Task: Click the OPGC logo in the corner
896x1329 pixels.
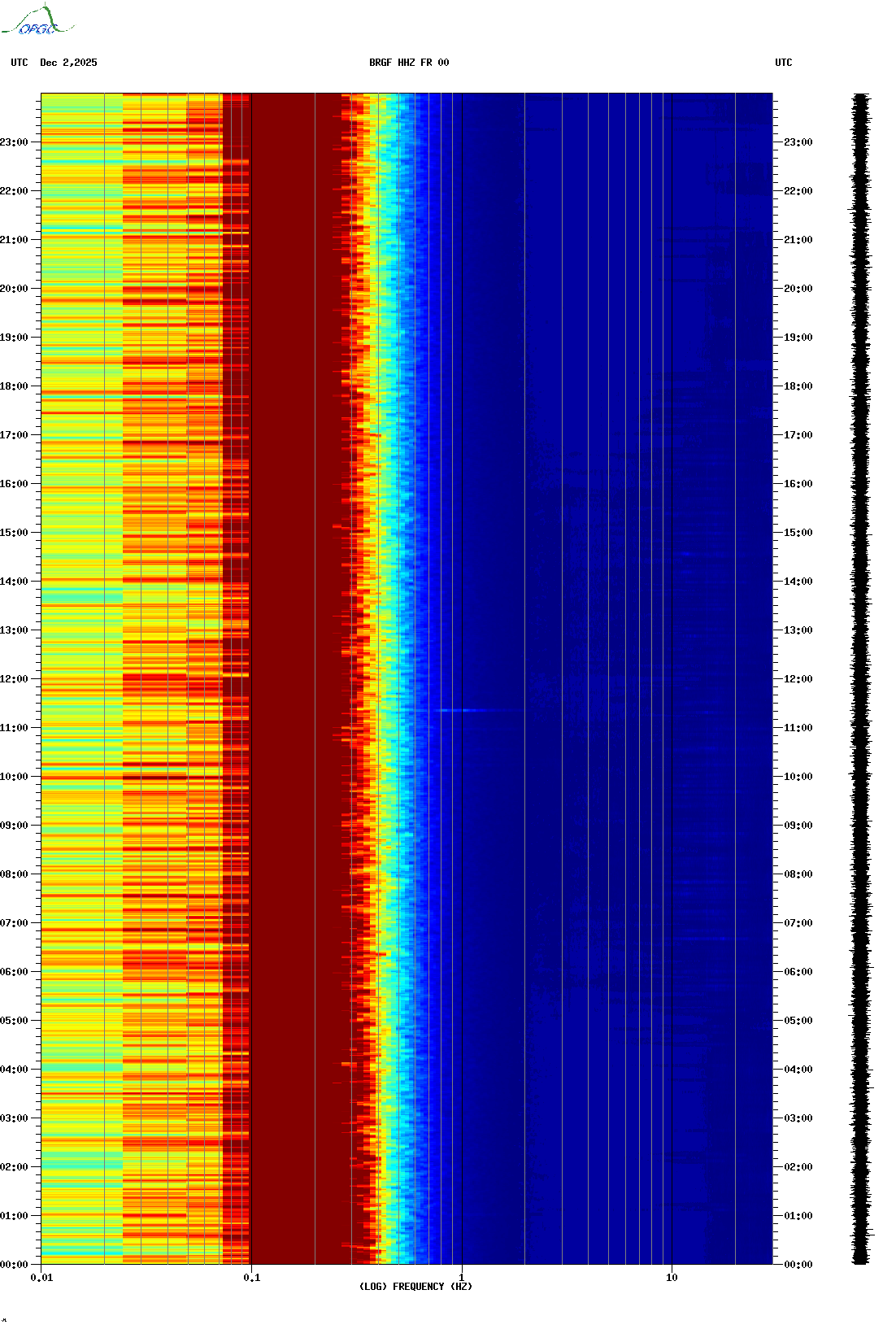Action: pos(37,21)
